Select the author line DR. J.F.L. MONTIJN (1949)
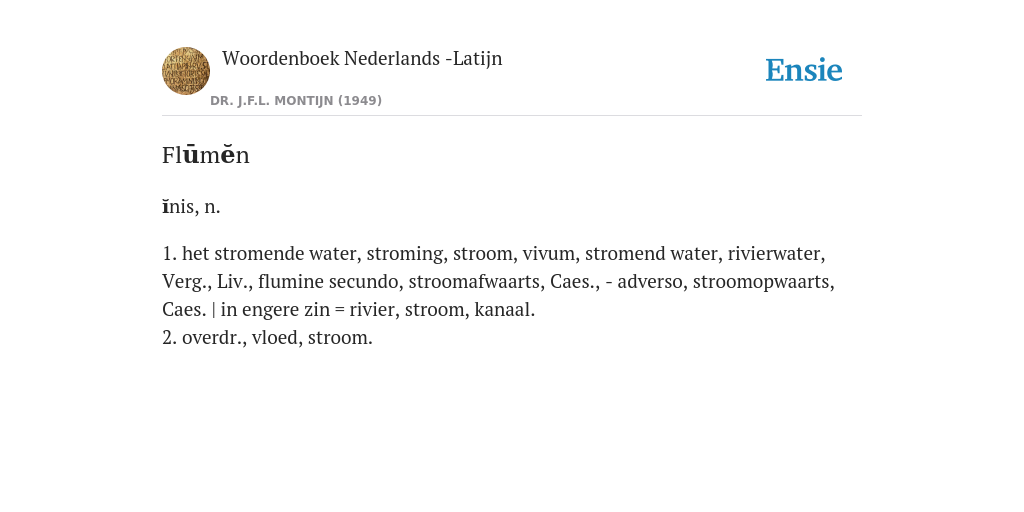This screenshot has height=512, width=1024. [296, 101]
